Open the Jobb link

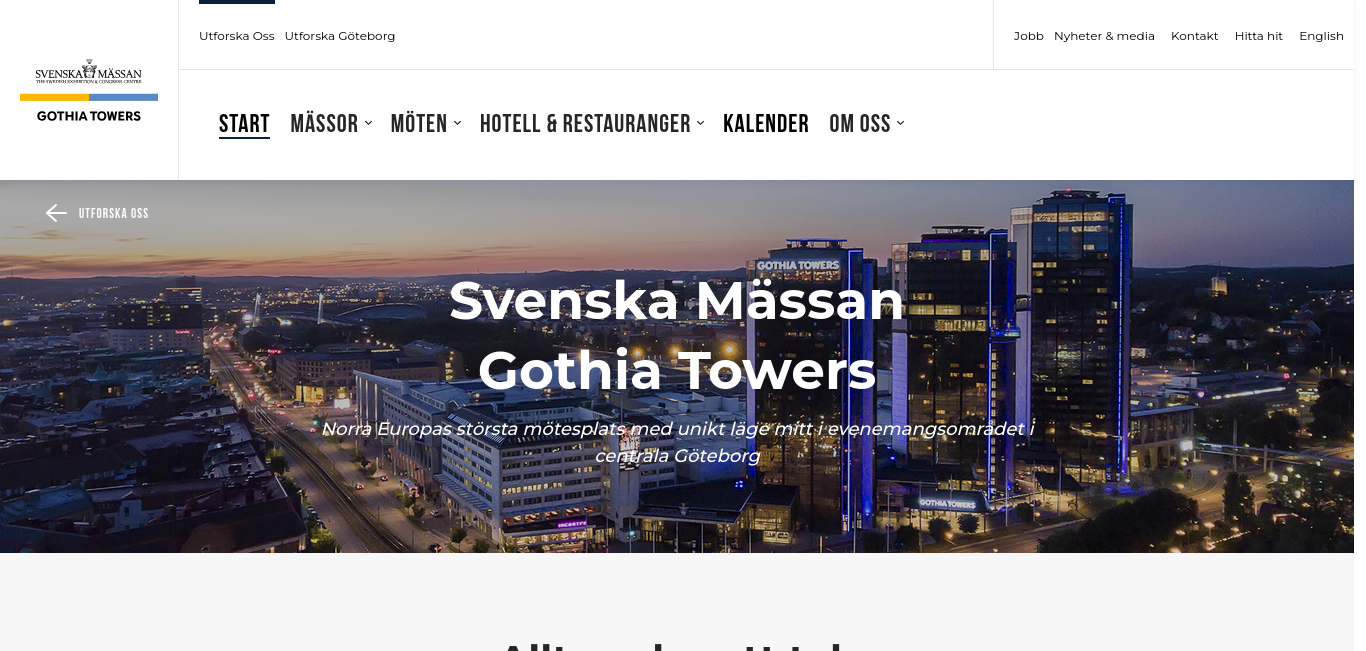[x=1029, y=36]
